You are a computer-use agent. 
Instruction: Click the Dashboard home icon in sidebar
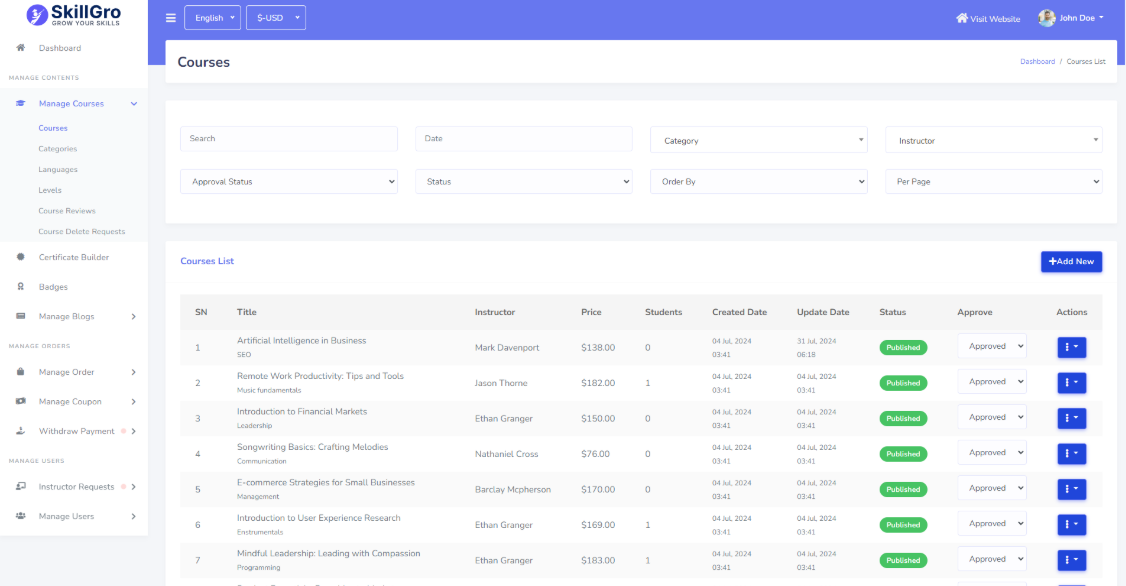pyautogui.click(x=20, y=48)
